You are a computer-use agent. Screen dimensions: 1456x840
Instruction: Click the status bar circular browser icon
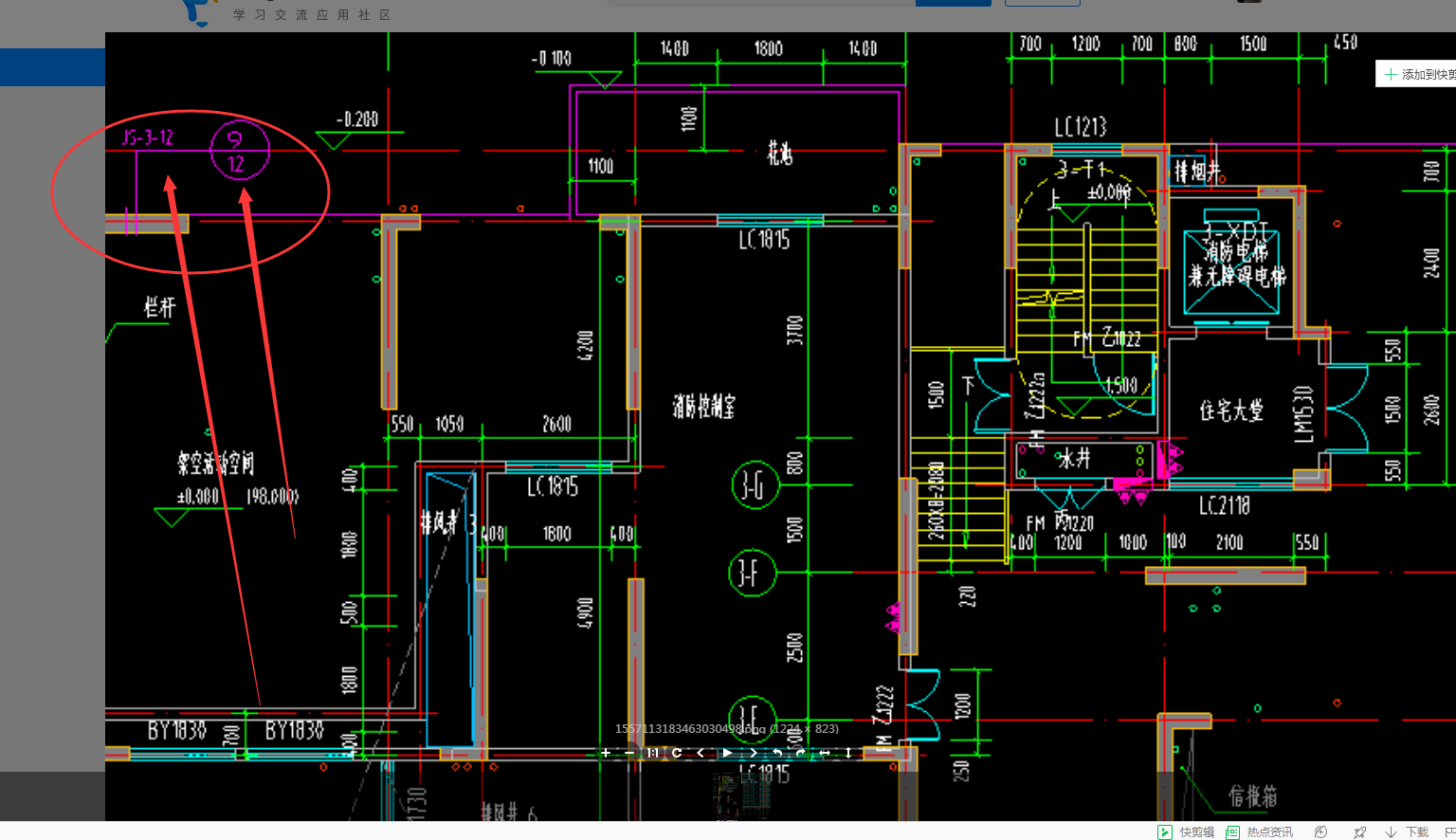click(x=1321, y=832)
